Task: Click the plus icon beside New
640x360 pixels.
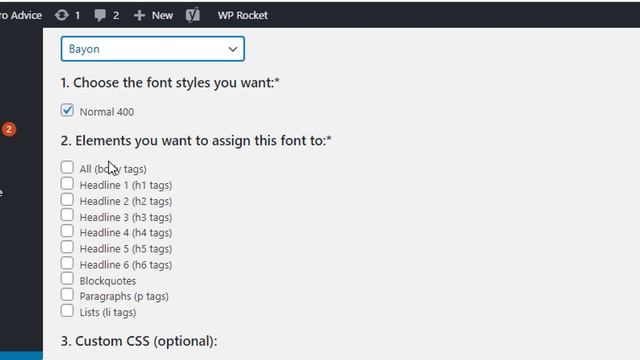Action: (139, 16)
